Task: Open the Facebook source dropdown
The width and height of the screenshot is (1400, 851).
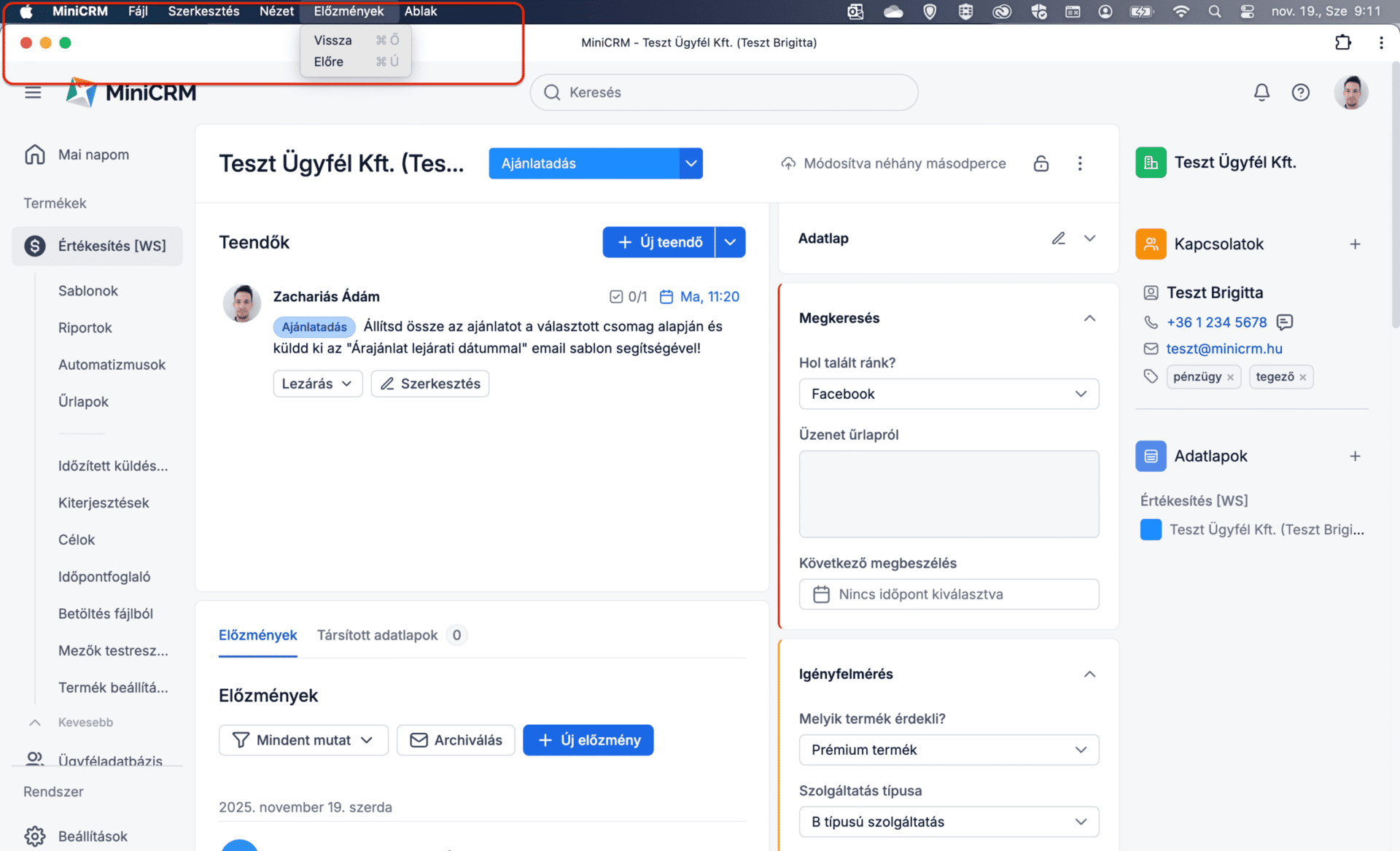Action: coord(948,394)
